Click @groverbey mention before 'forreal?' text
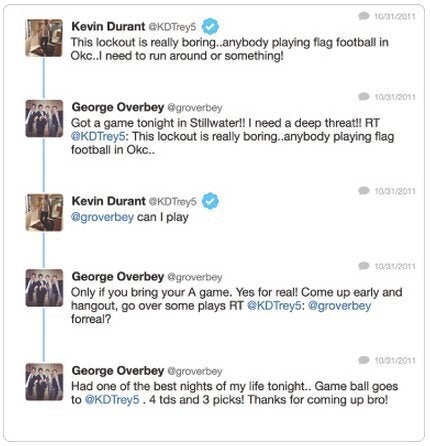The image size is (430, 446). click(339, 306)
